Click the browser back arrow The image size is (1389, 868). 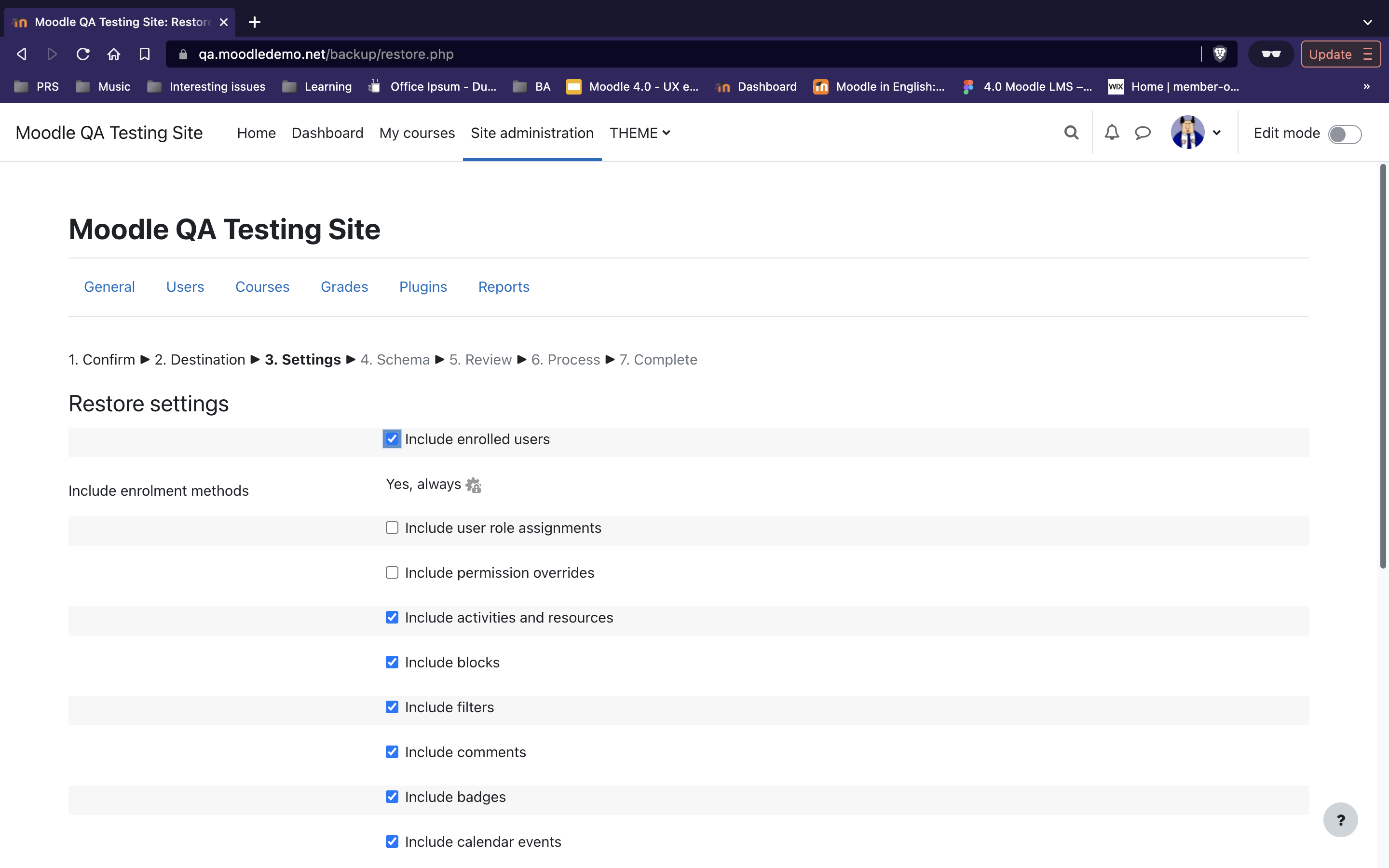pos(21,54)
